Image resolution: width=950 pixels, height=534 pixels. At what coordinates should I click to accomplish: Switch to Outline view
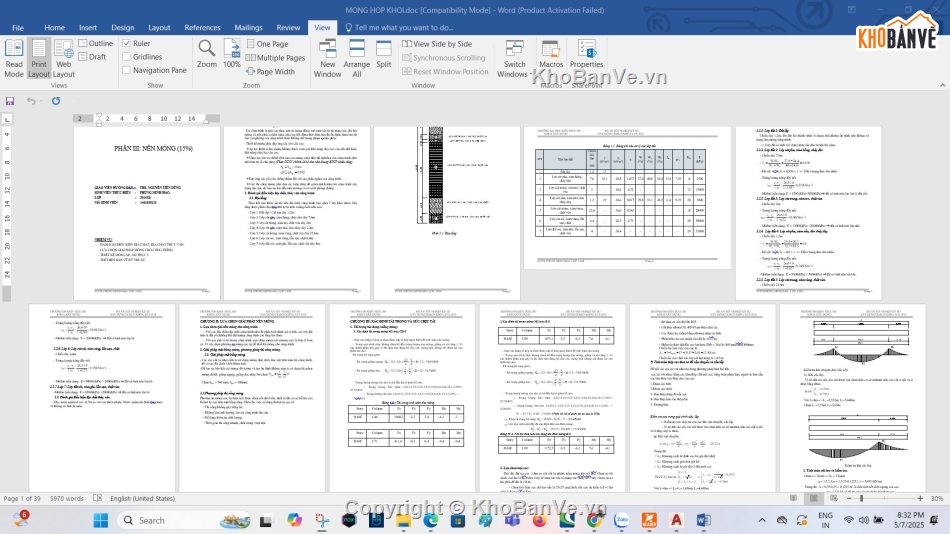(96, 43)
